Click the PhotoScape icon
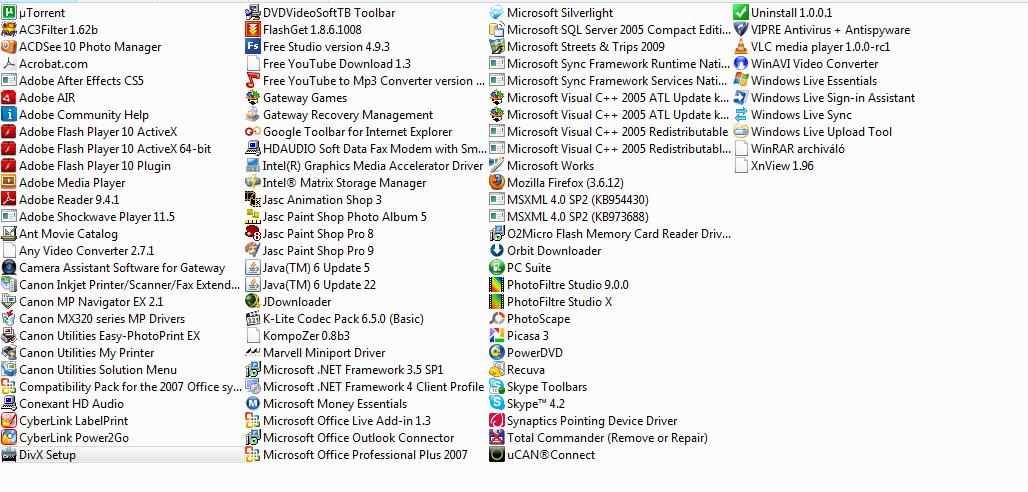1028x492 pixels. [496, 319]
